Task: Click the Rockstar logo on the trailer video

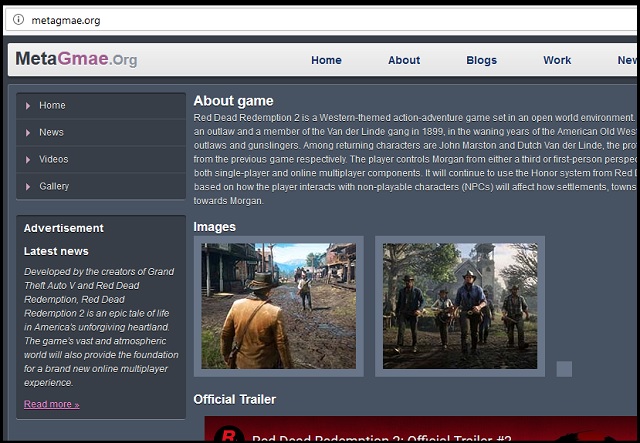Action: [x=229, y=434]
